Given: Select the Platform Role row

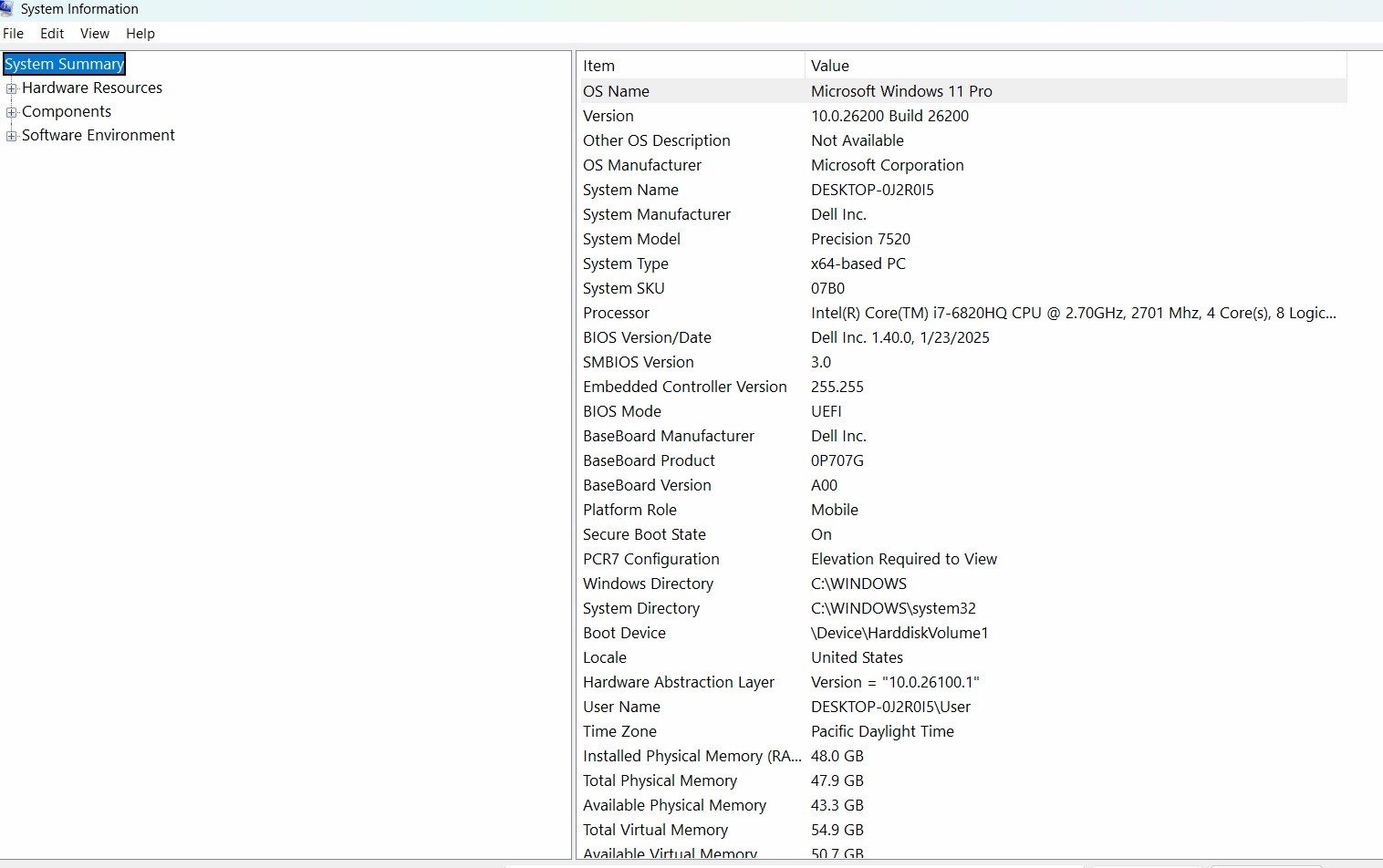Looking at the screenshot, I should 962,510.
